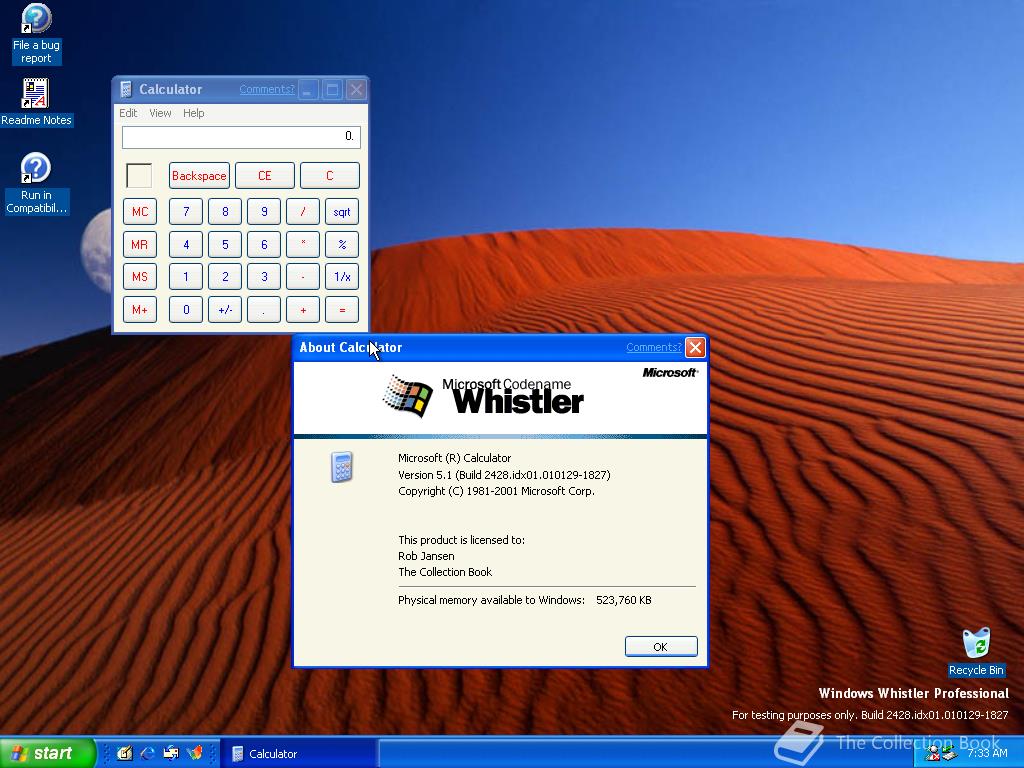The height and width of the screenshot is (768, 1024).
Task: Click the divide (/) key
Action: click(x=303, y=212)
